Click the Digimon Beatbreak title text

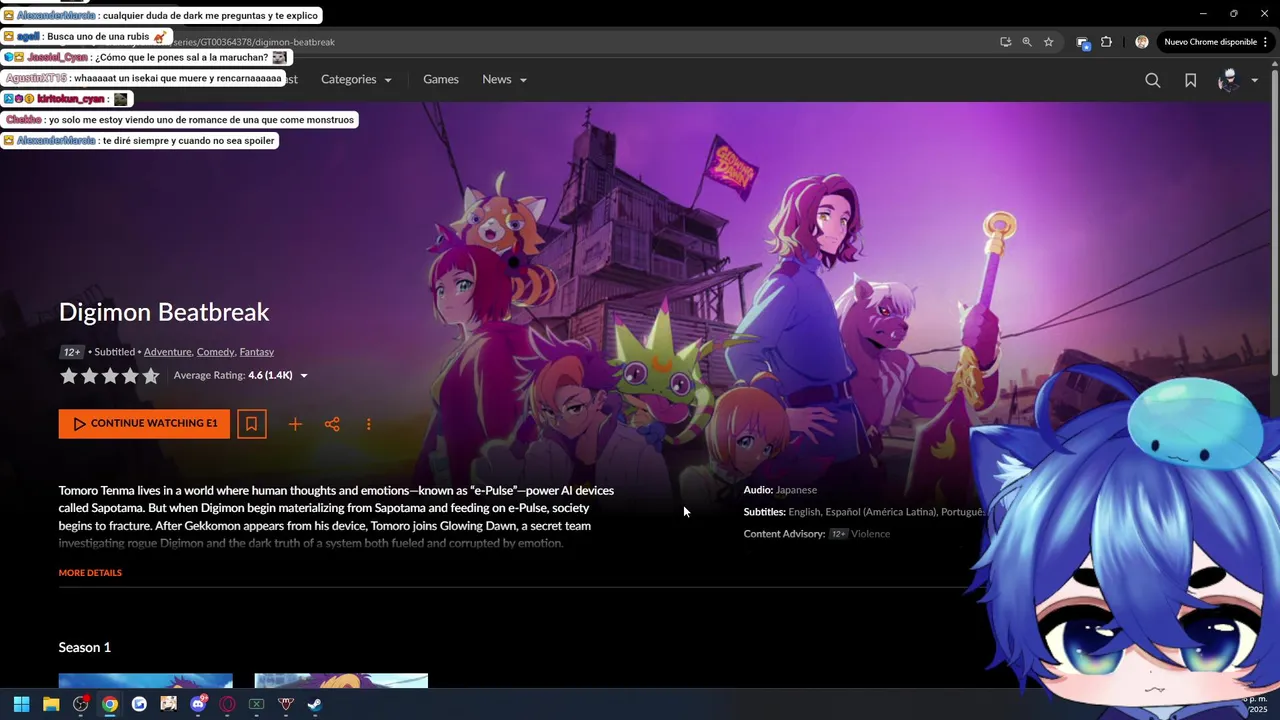[x=164, y=312]
